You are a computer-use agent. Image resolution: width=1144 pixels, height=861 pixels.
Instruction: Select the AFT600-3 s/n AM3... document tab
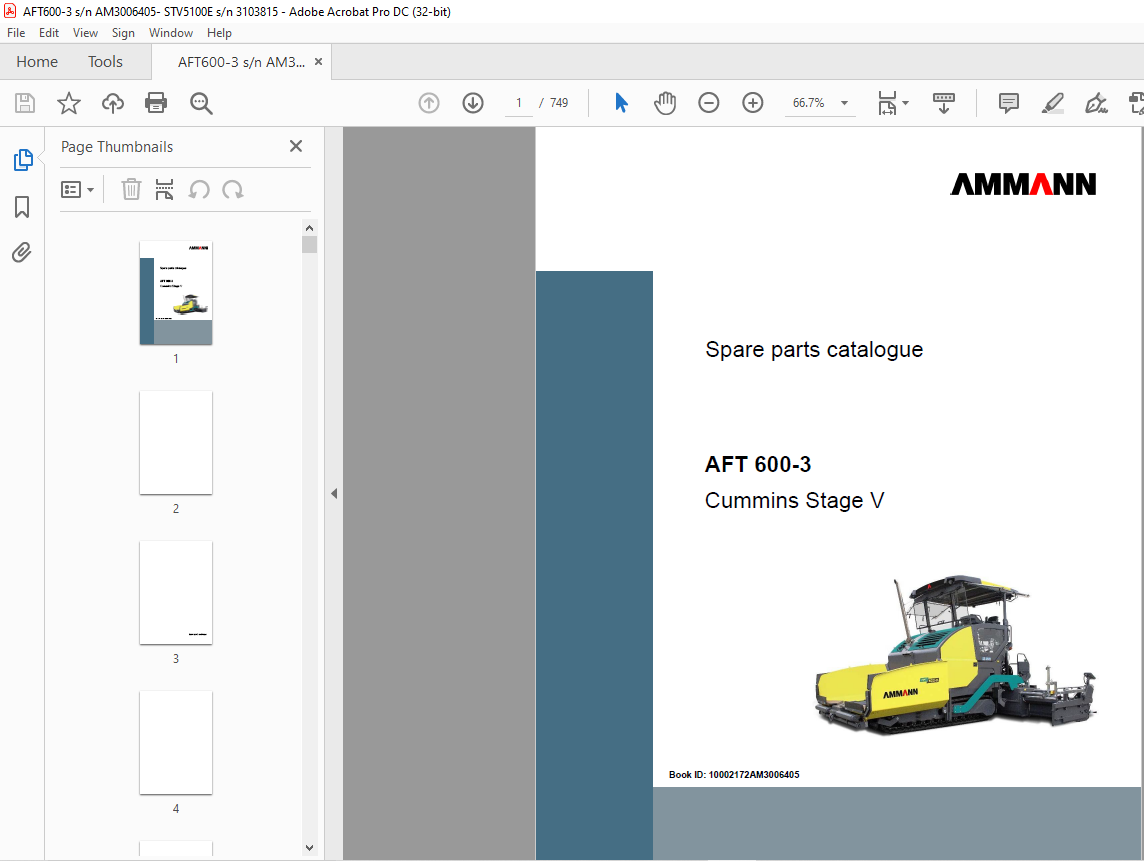(x=241, y=62)
